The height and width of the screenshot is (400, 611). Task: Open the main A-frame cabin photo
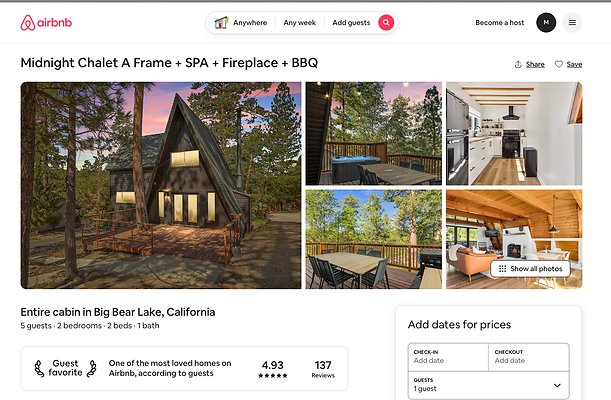click(x=160, y=185)
